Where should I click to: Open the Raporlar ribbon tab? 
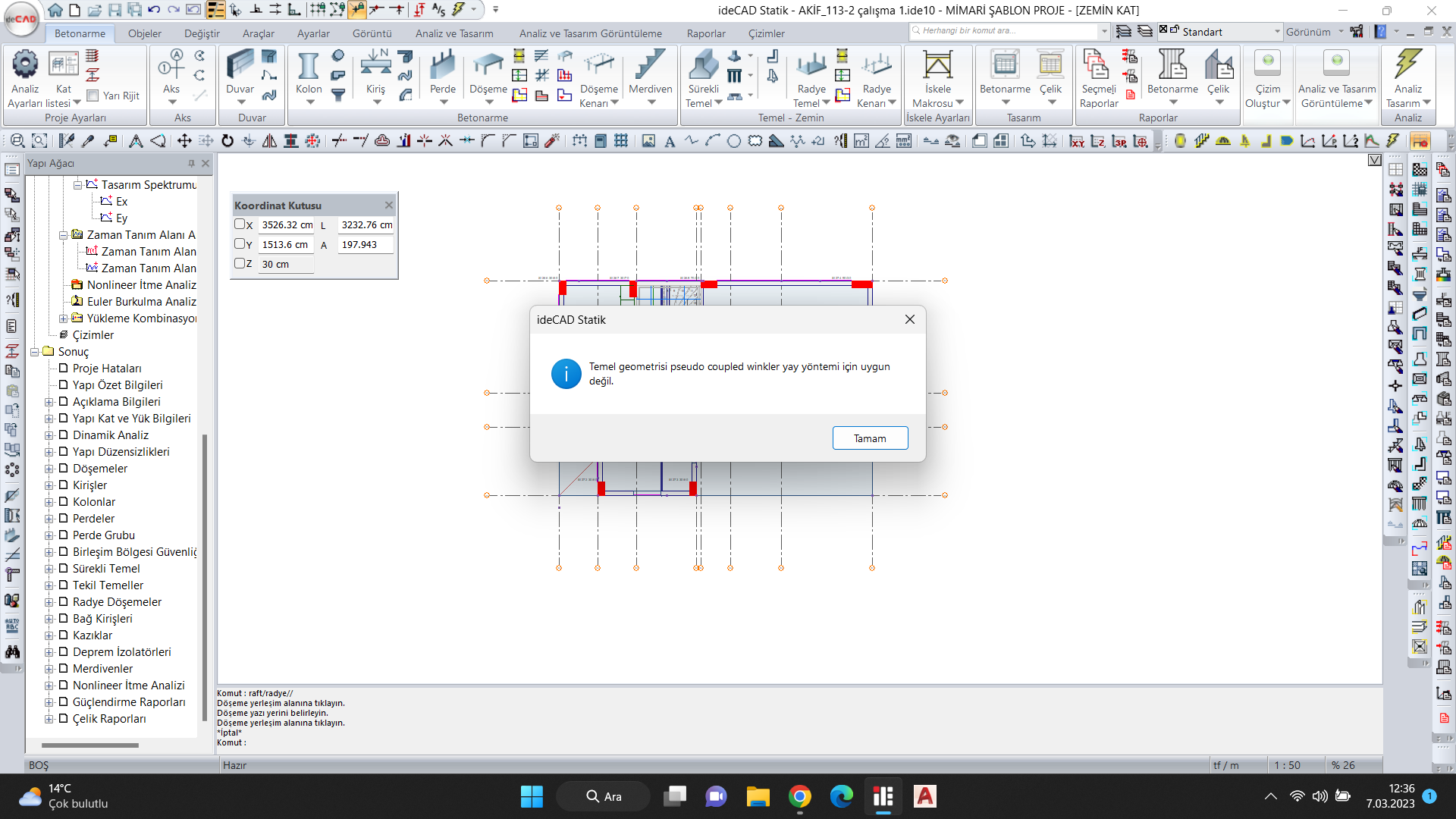coord(706,33)
